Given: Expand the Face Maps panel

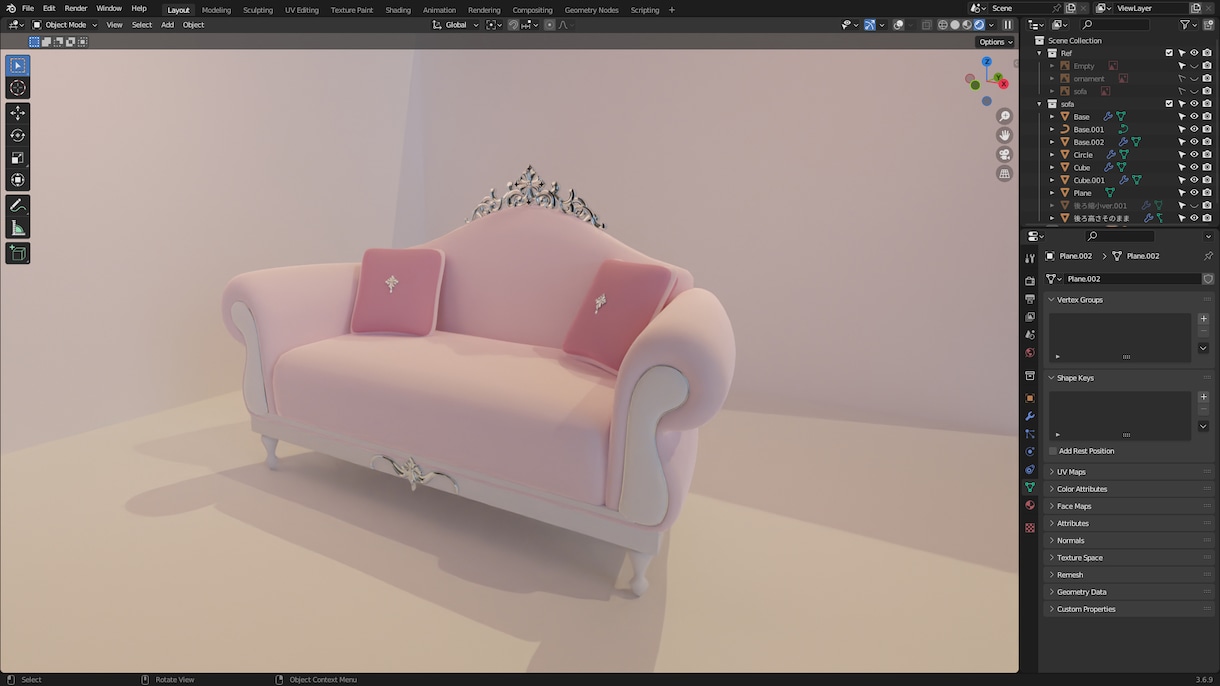Looking at the screenshot, I should pos(1129,506).
